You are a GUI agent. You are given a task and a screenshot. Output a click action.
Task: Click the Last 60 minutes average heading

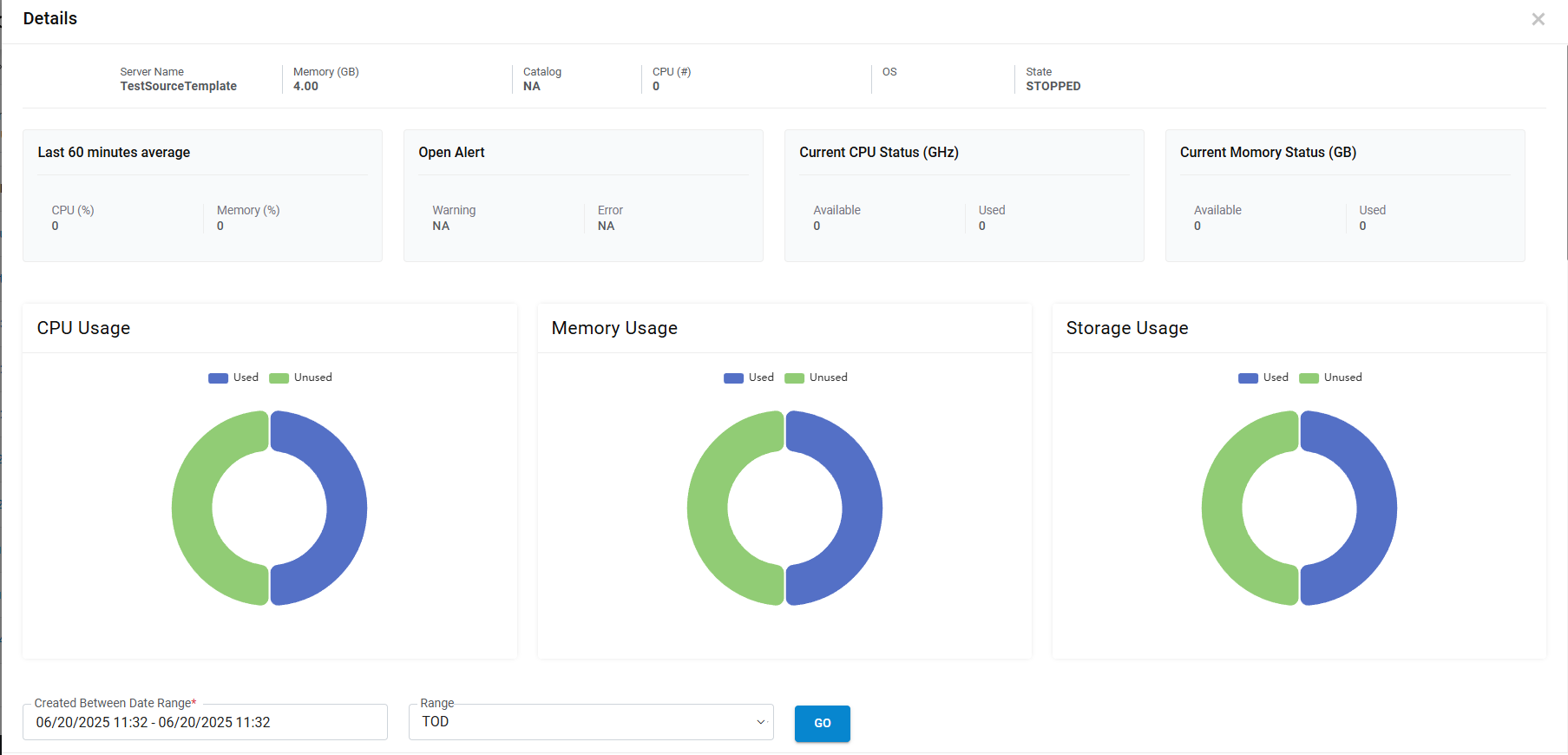[x=114, y=153]
